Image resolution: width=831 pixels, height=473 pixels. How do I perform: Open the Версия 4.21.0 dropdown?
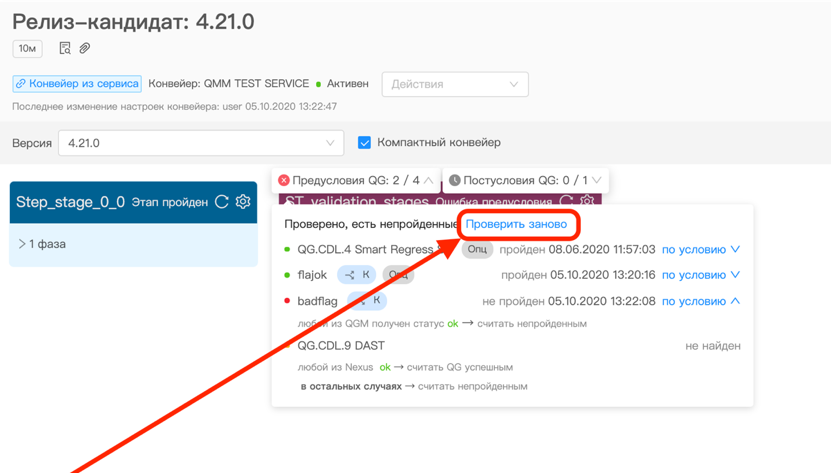click(201, 143)
